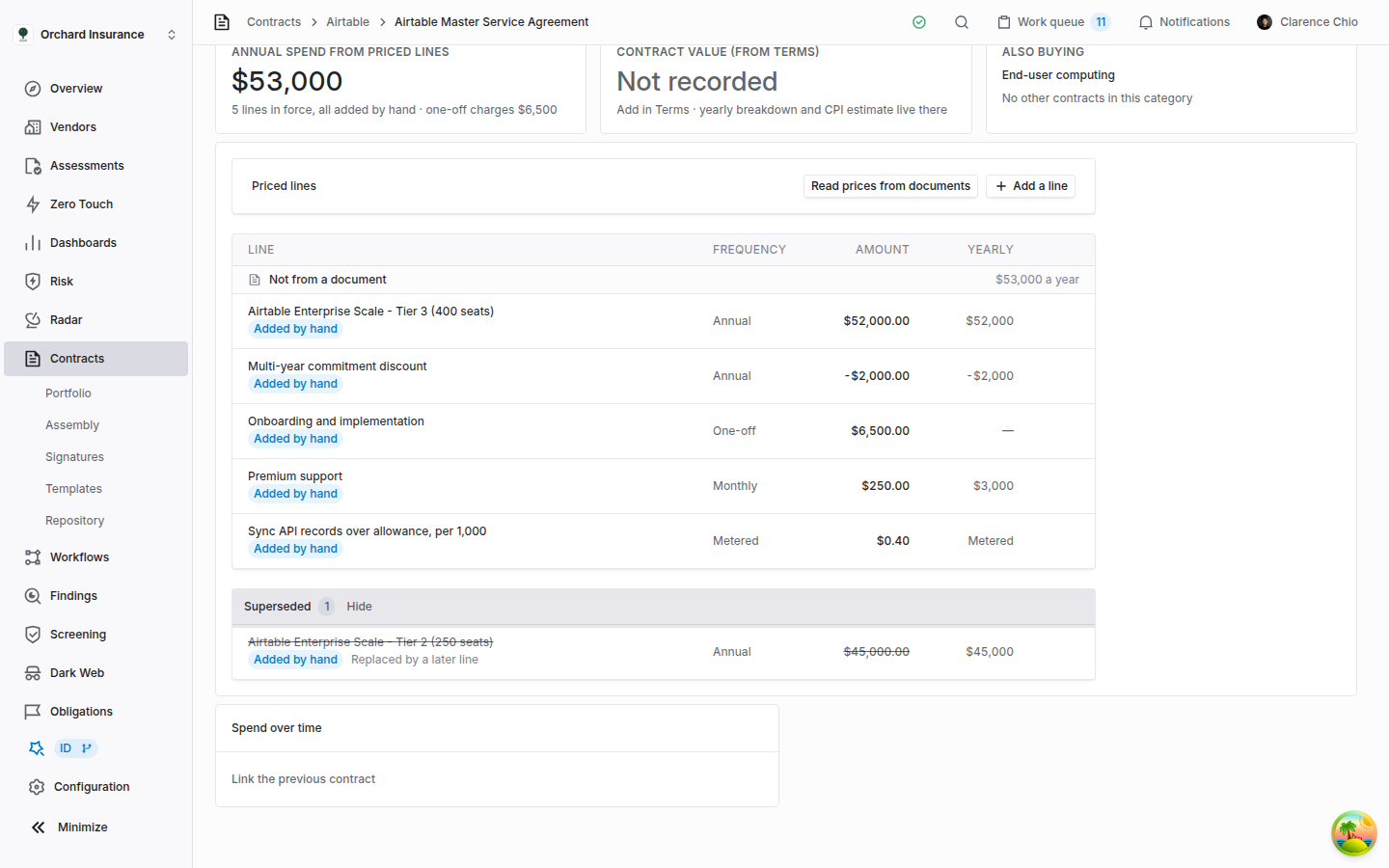Click the palm tree floating icon

click(x=1354, y=833)
